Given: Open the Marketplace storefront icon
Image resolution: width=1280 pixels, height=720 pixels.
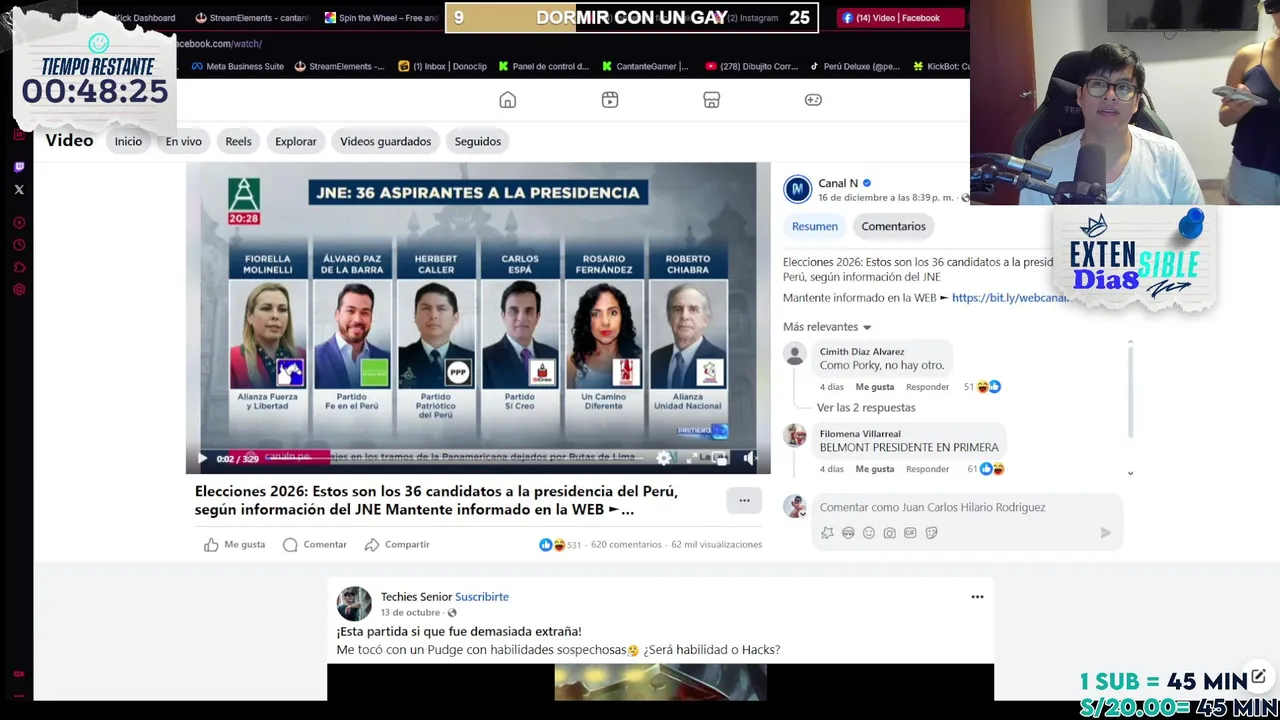Looking at the screenshot, I should click(x=712, y=100).
